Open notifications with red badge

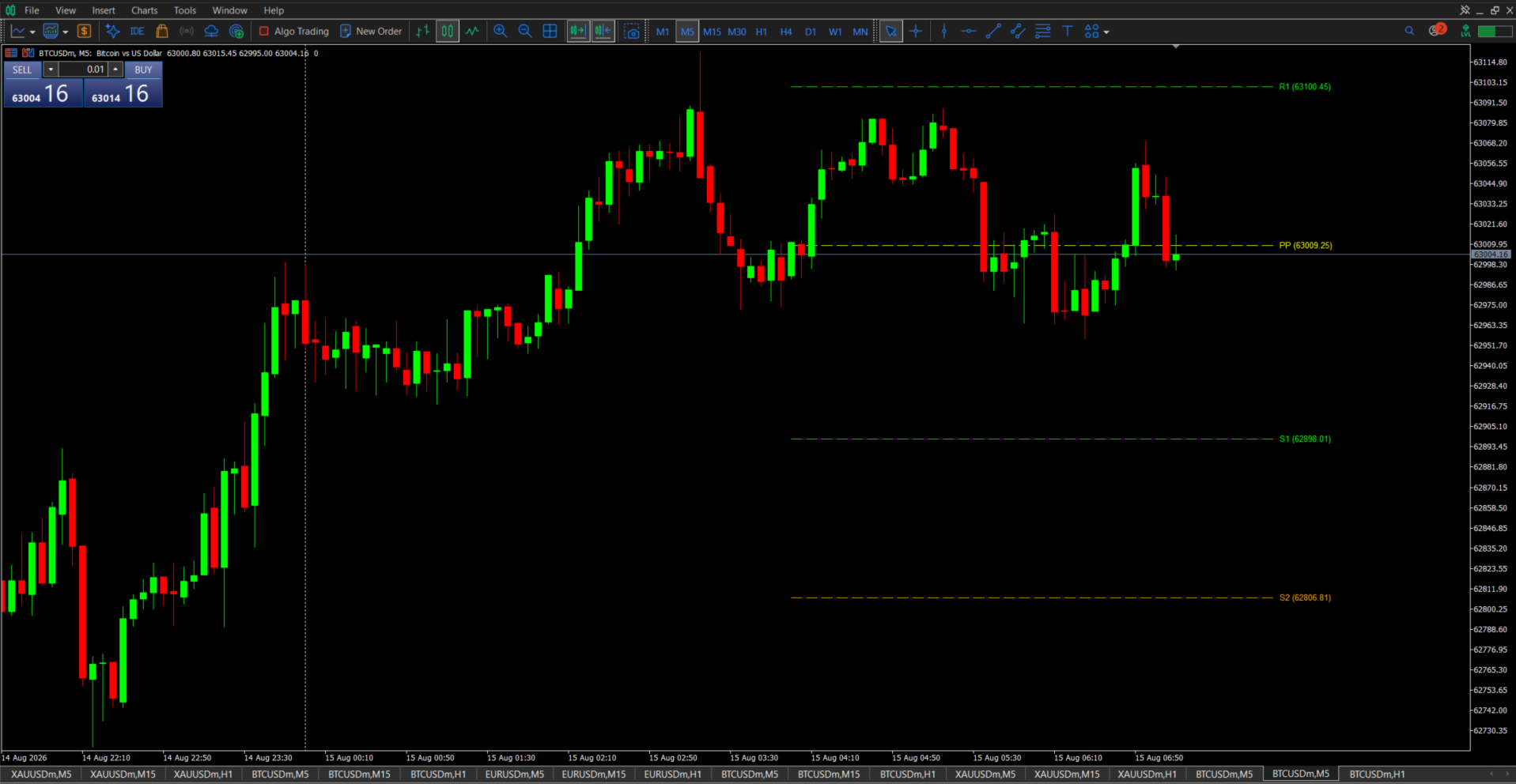[1437, 31]
